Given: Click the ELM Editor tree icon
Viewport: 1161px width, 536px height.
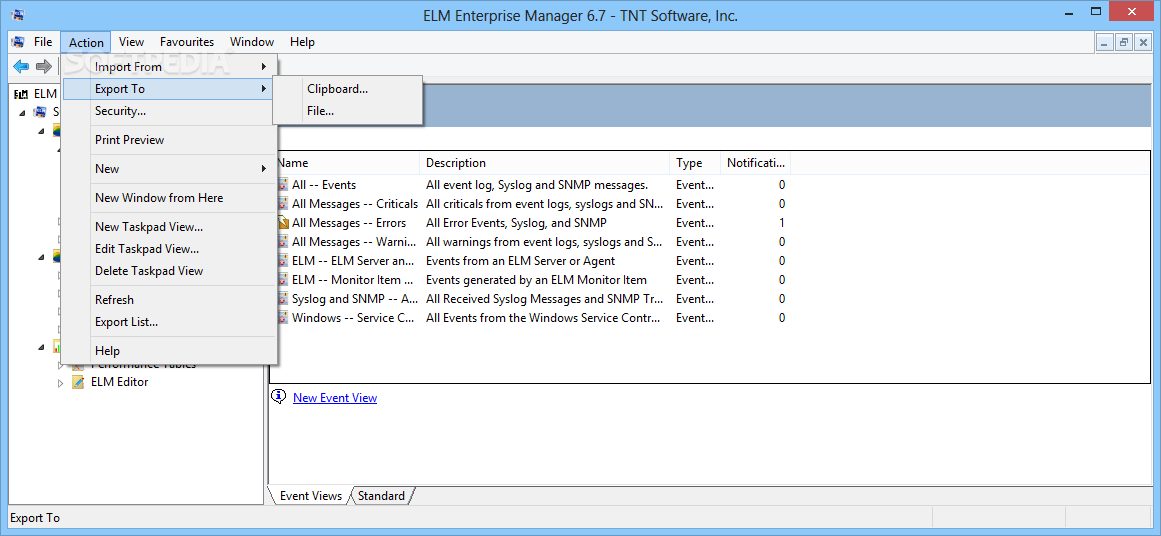Looking at the screenshot, I should coord(78,382).
